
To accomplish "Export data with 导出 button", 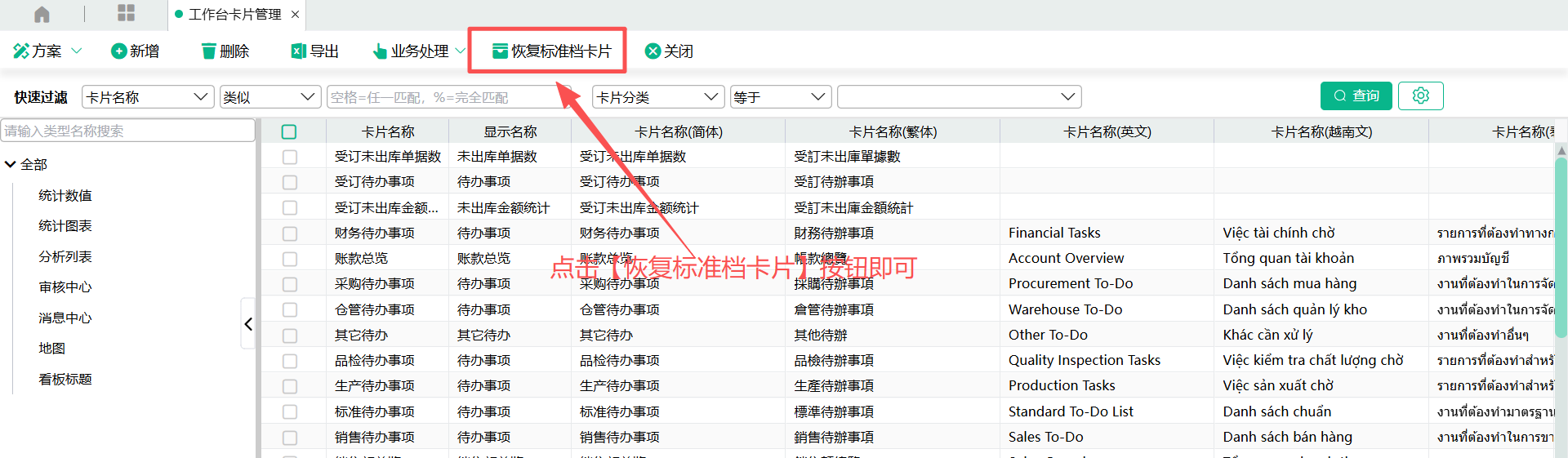I will [x=315, y=51].
